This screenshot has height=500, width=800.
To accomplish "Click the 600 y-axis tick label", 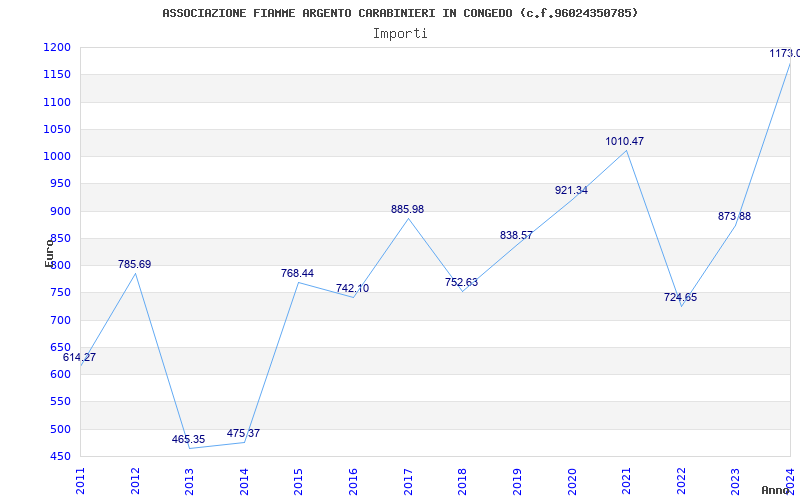I will tap(61, 374).
